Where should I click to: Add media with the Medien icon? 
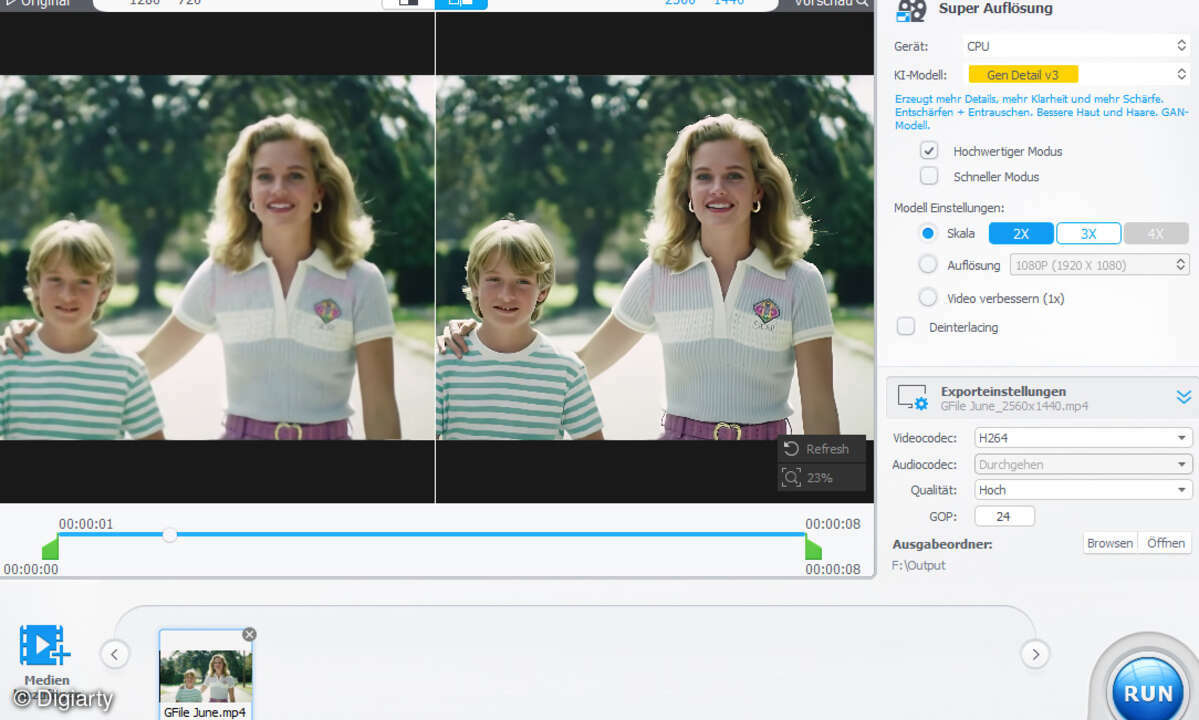pyautogui.click(x=44, y=646)
